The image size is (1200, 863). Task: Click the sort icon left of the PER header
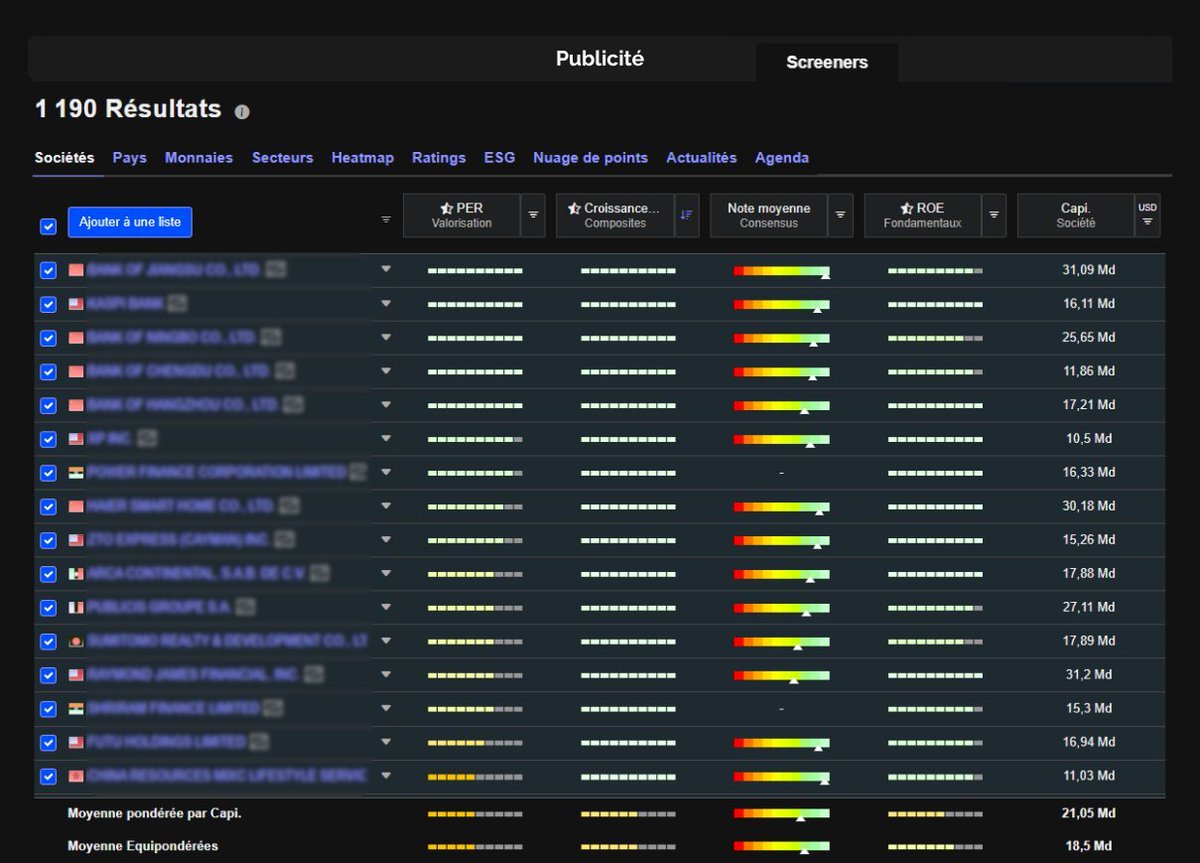pyautogui.click(x=386, y=219)
